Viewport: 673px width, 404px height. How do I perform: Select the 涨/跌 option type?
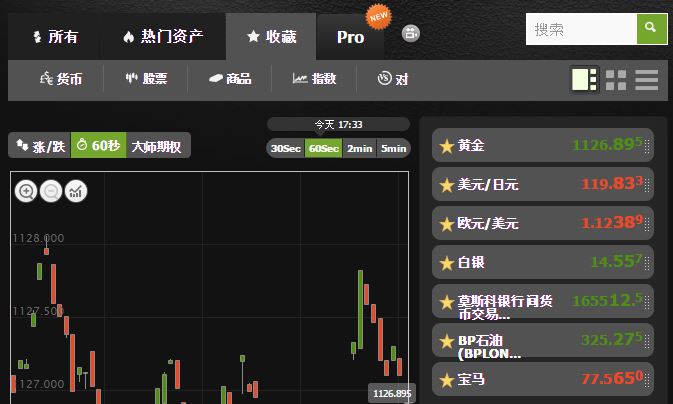(x=40, y=146)
